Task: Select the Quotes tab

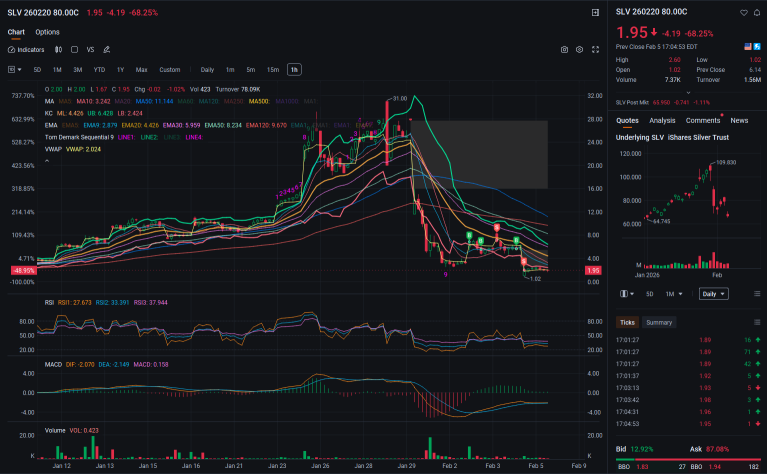Action: [627, 120]
